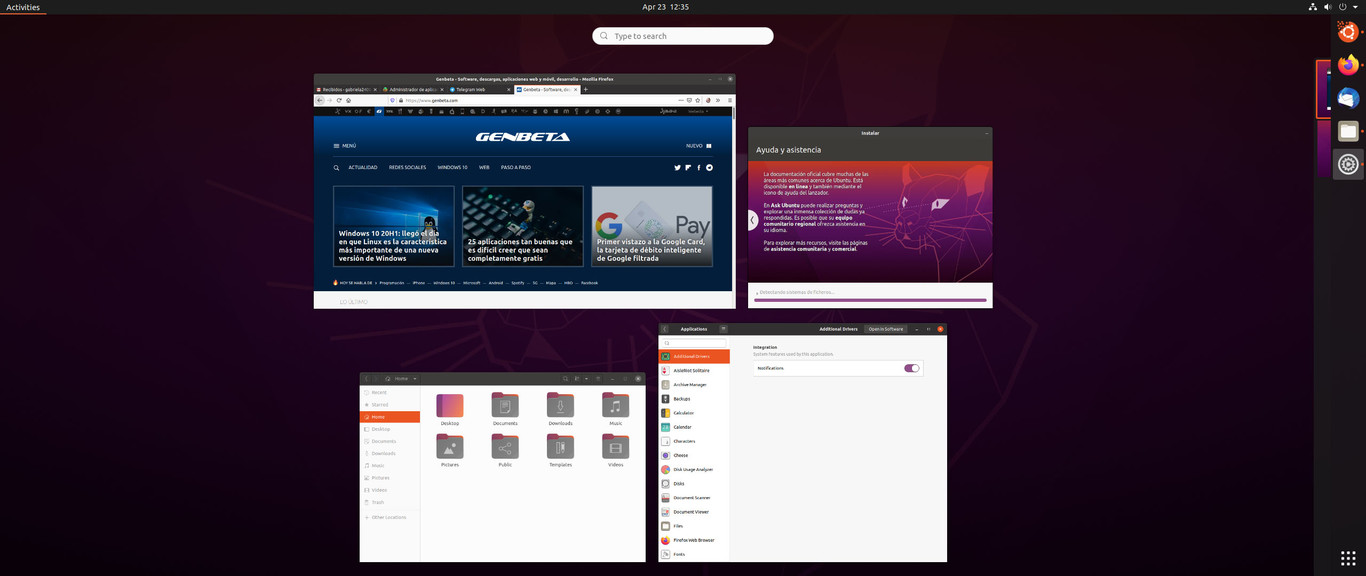
Task: Expand the installer window's side chevron
Action: 752,220
